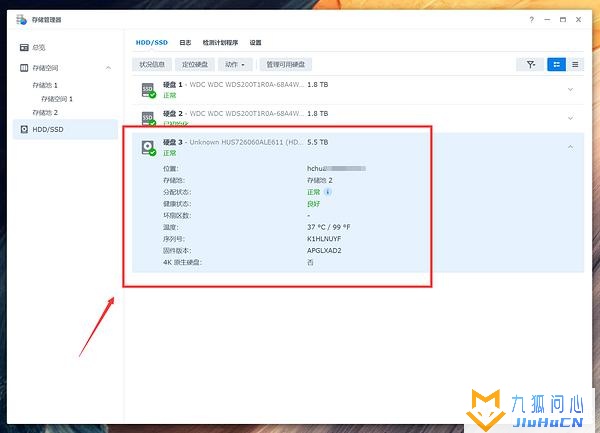Collapse the 存储空间 sidebar section
Viewport: 600px width, 433px height.
click(108, 68)
